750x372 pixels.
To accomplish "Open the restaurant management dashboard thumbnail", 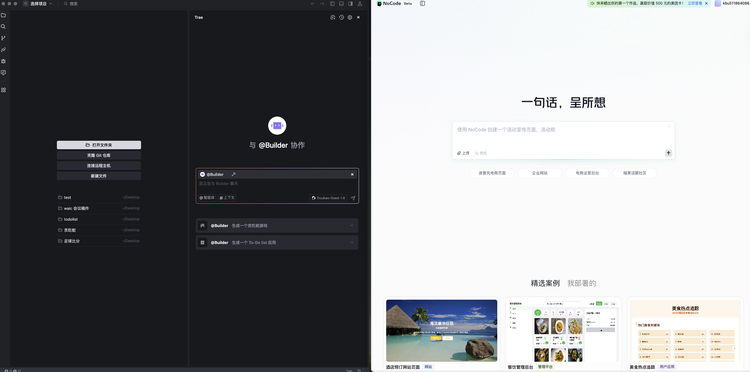I will click(x=563, y=330).
